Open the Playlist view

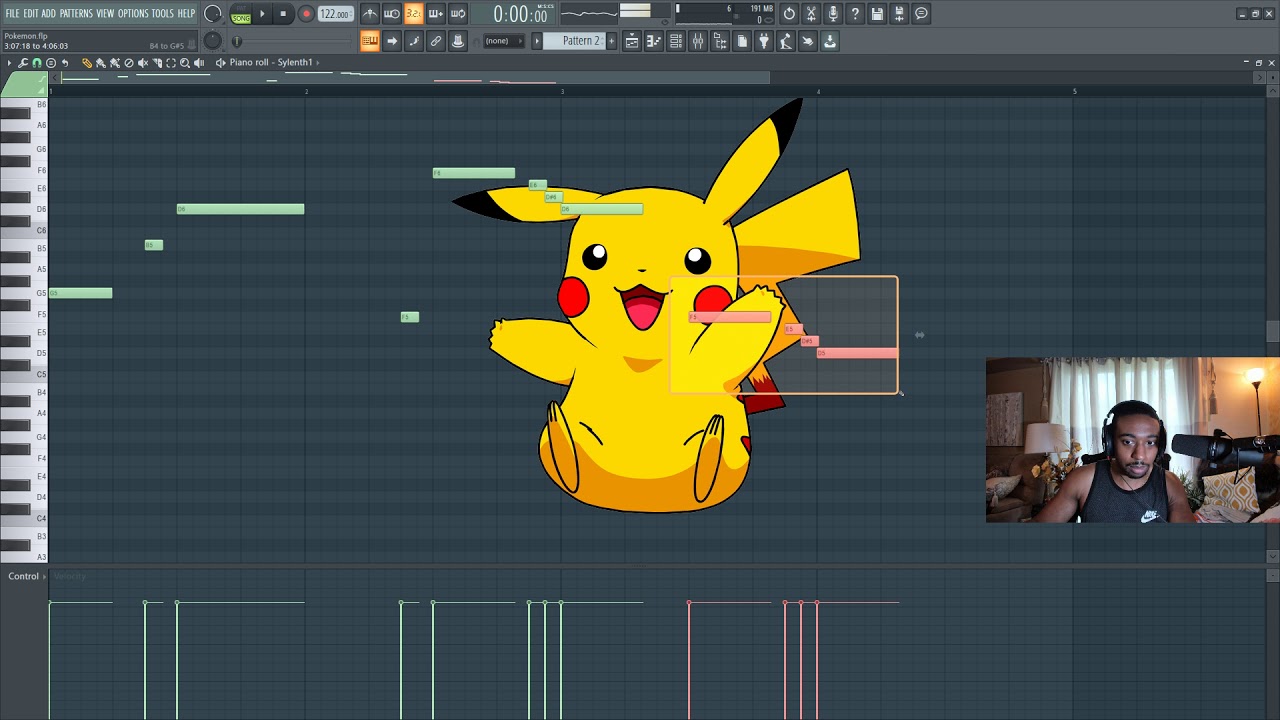pos(632,41)
